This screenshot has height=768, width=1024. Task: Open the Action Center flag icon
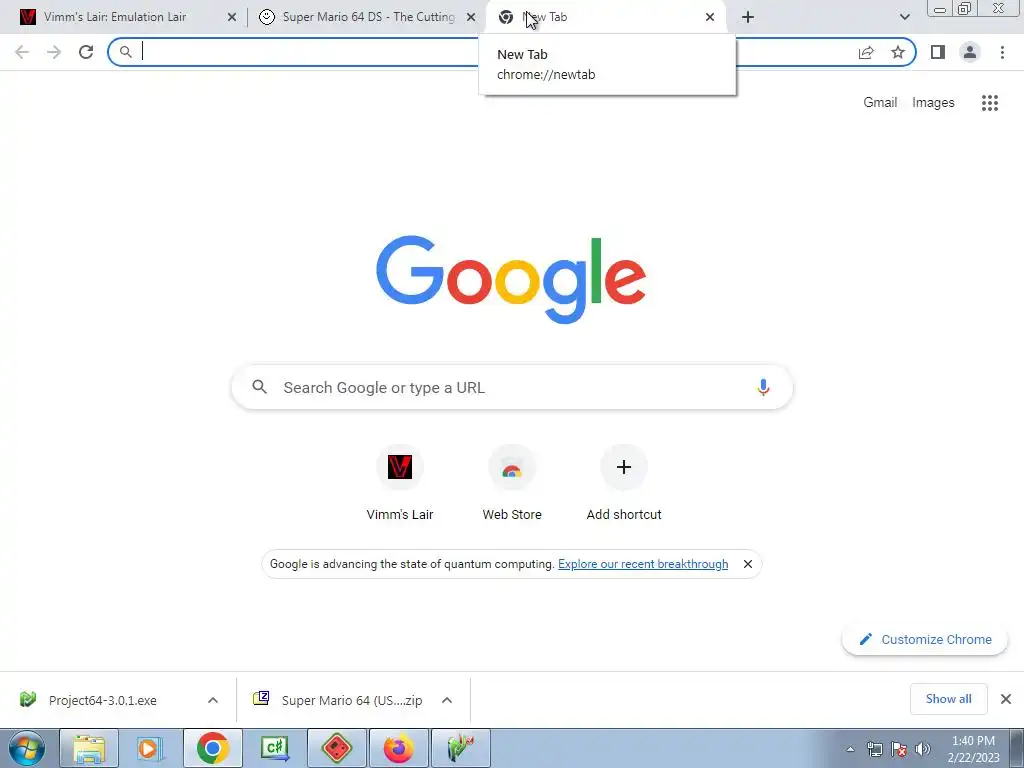[899, 749]
